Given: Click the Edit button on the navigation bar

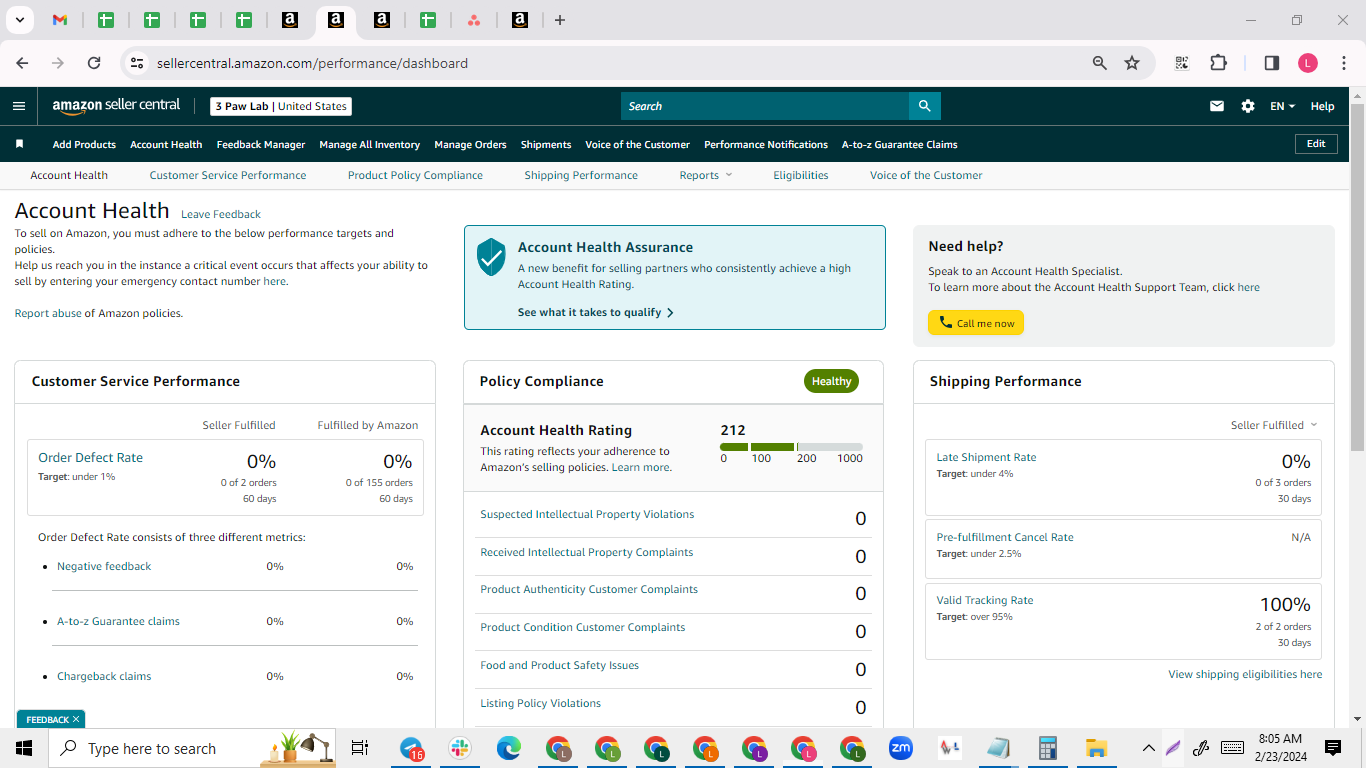Looking at the screenshot, I should click(x=1316, y=144).
